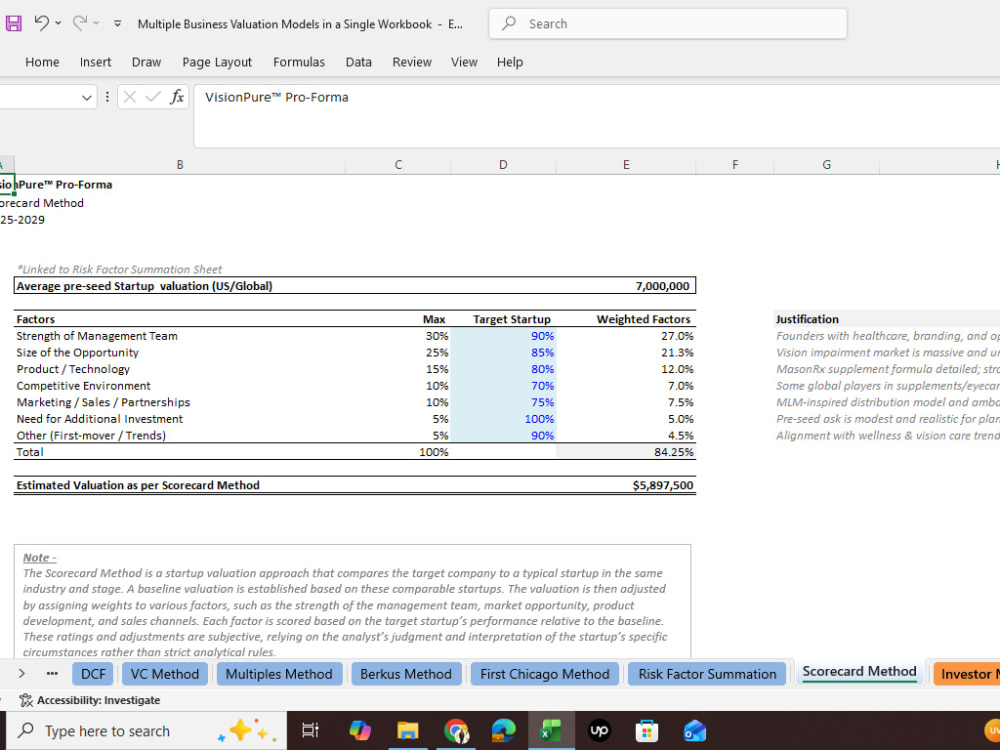
Task: Select the 75% Marketing / Sales cell
Action: pos(503,402)
